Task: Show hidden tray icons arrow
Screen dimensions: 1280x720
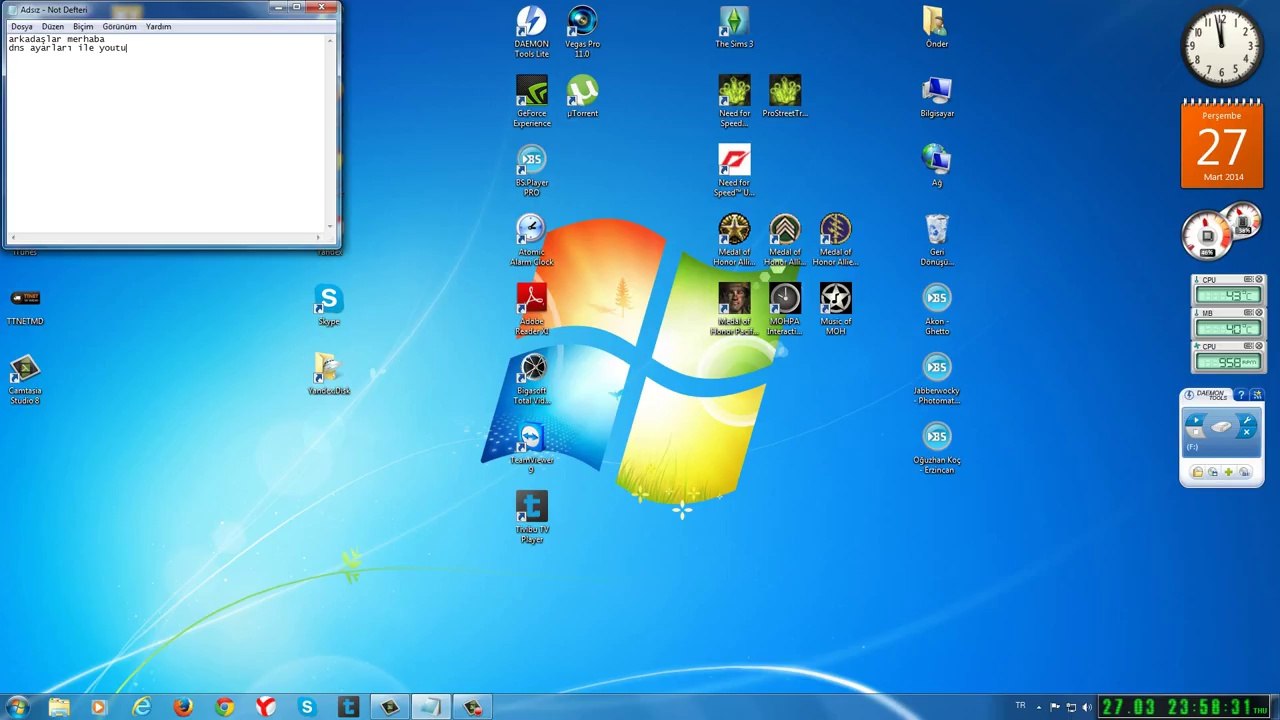Action: click(x=1038, y=707)
